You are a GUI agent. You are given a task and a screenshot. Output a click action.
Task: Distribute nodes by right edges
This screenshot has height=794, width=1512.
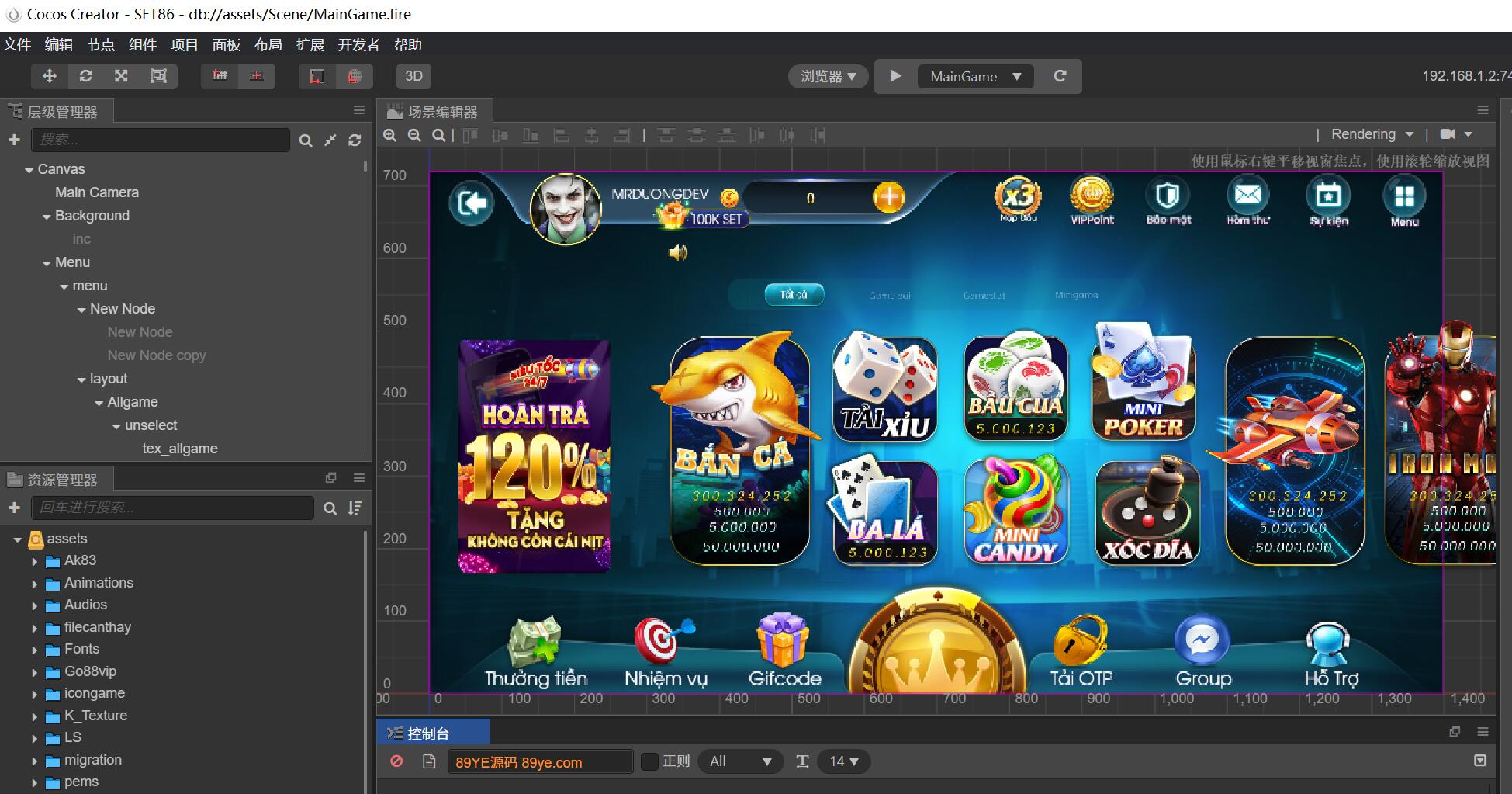click(817, 136)
